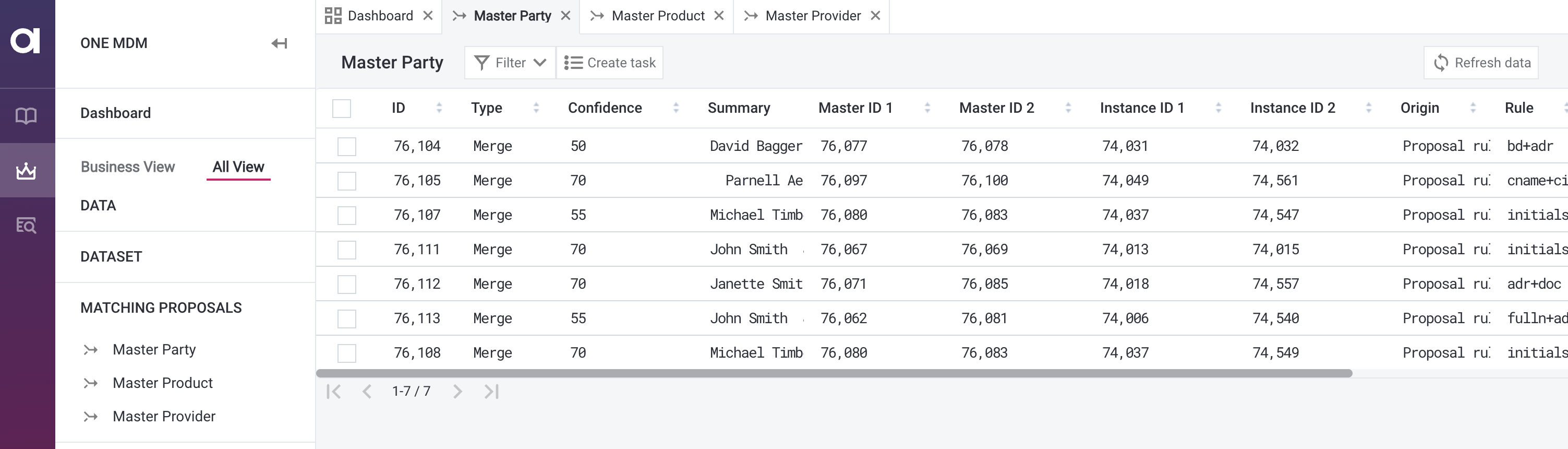Go to the last page of results
Screen dimensions: 1568x449
[x=491, y=391]
